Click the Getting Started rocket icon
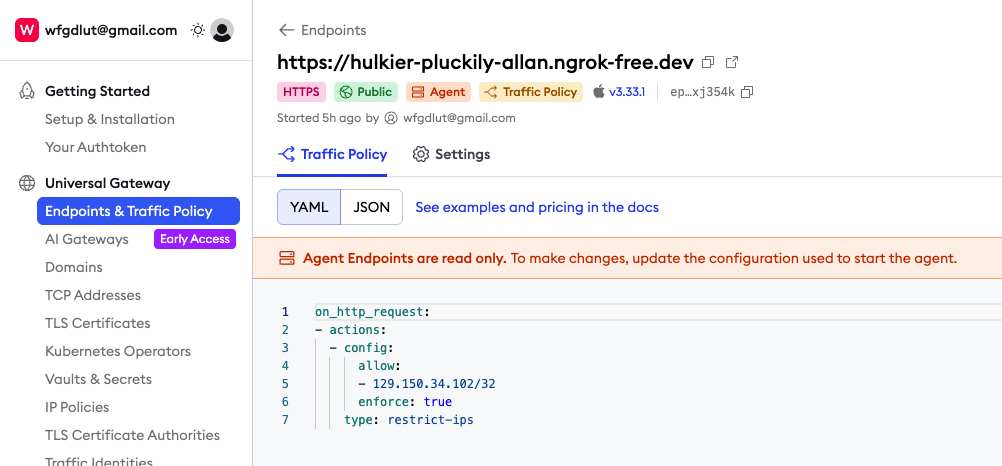This screenshot has height=466, width=1002. click(27, 91)
